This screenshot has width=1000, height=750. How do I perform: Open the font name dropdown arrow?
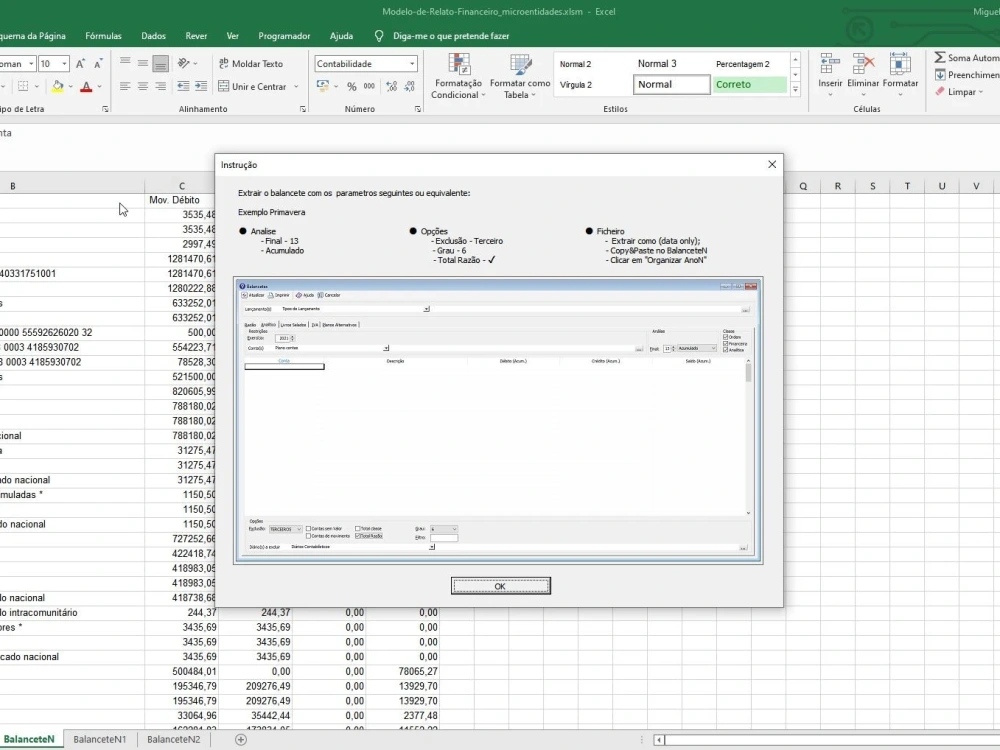(31, 64)
